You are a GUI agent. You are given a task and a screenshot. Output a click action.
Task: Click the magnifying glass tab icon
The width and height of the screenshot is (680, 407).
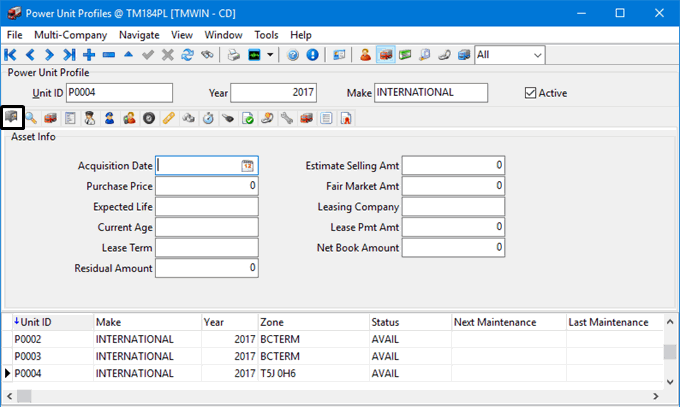(31, 118)
